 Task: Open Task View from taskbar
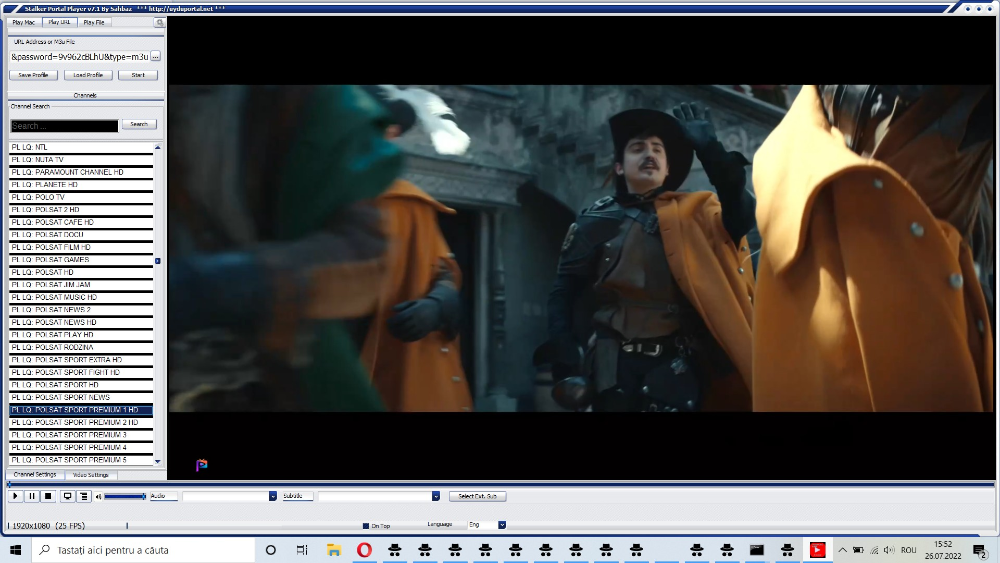[x=302, y=550]
